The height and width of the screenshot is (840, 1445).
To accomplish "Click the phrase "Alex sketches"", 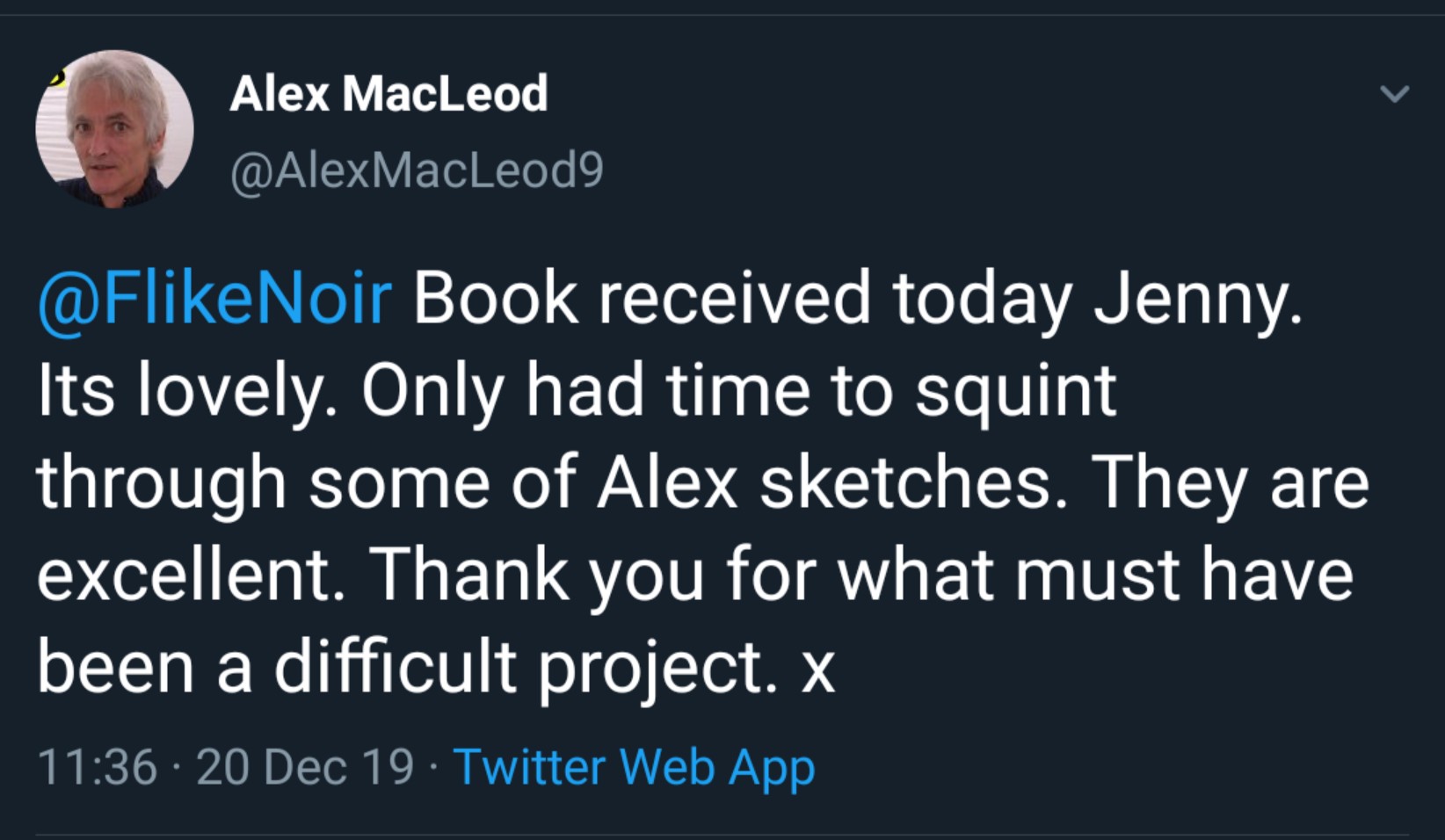I will click(x=824, y=483).
